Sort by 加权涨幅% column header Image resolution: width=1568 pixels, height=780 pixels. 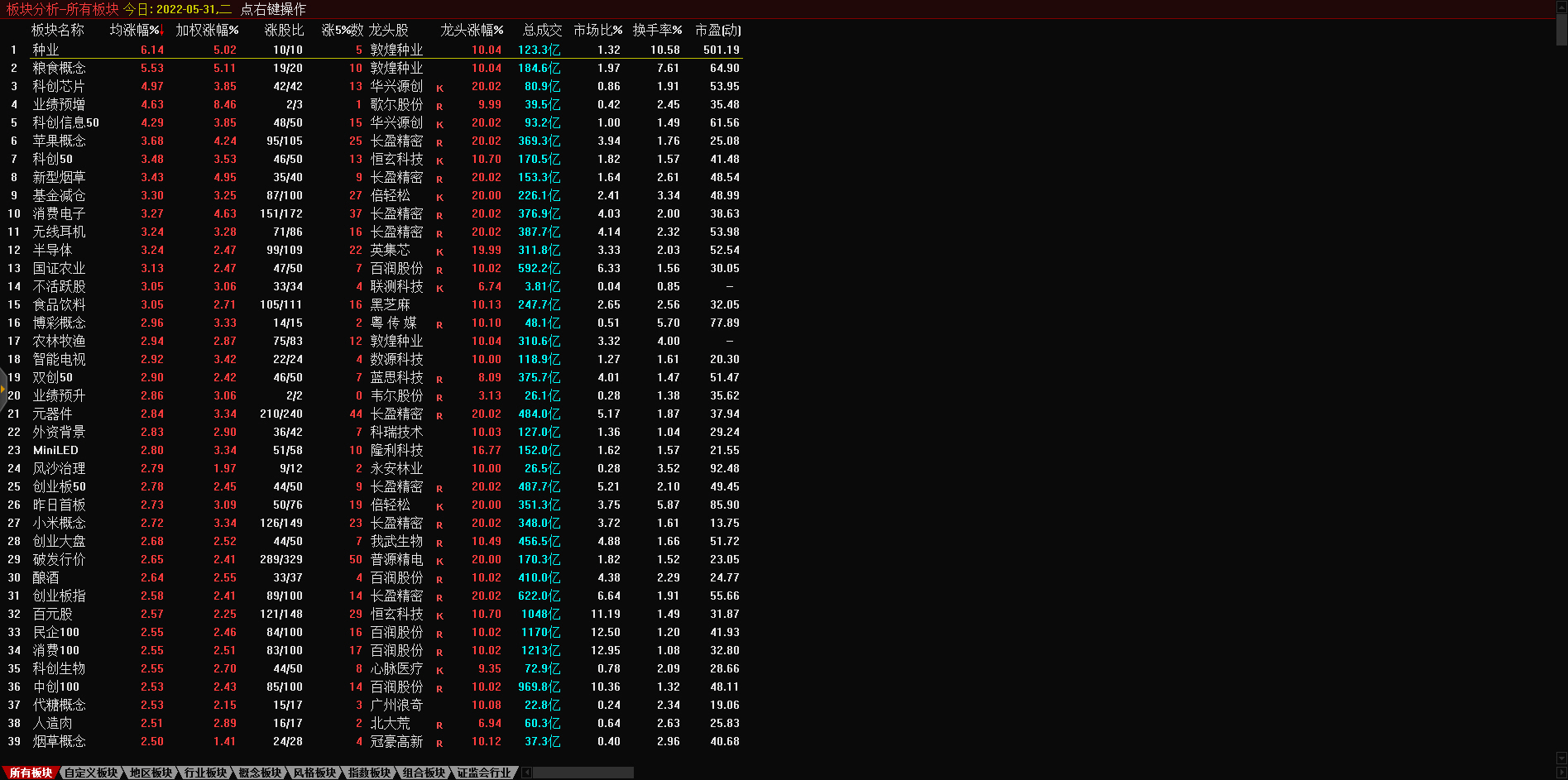[x=207, y=30]
